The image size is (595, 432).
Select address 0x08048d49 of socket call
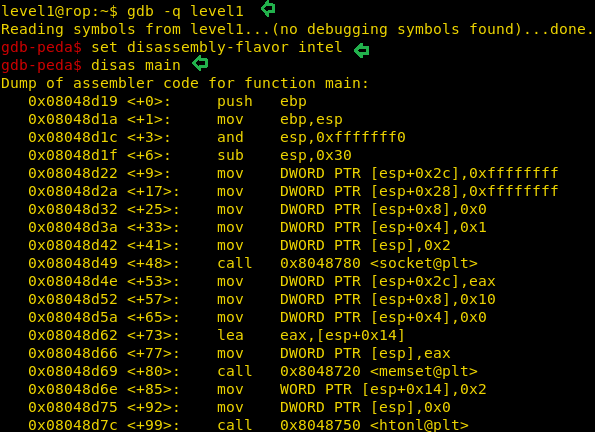(73, 263)
